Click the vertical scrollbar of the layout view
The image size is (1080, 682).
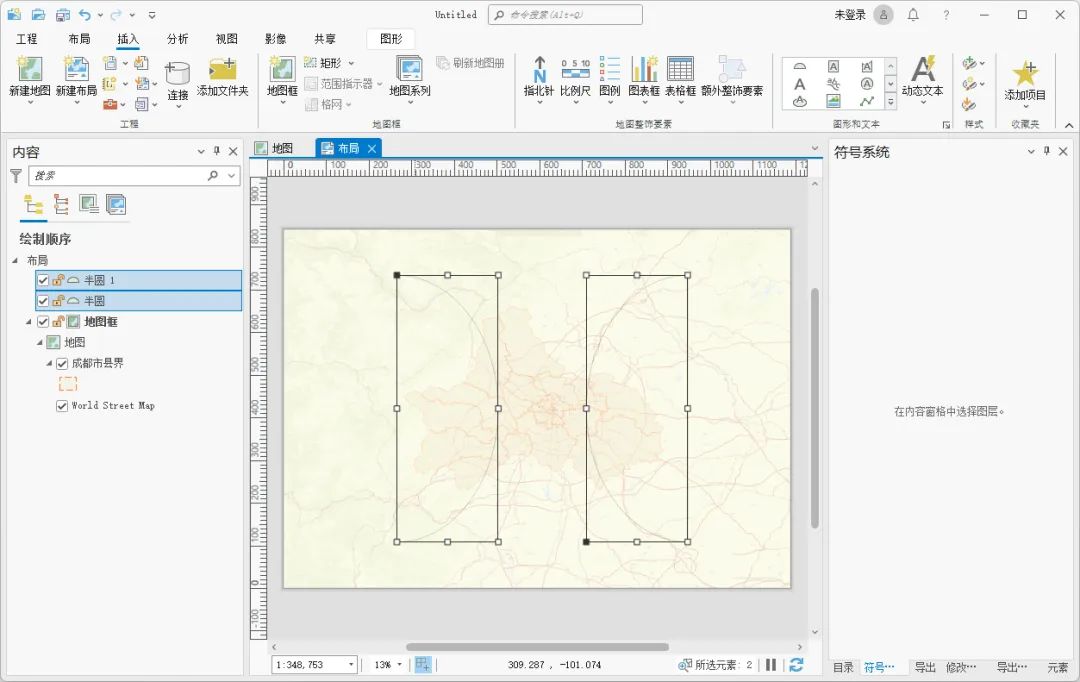click(x=815, y=408)
